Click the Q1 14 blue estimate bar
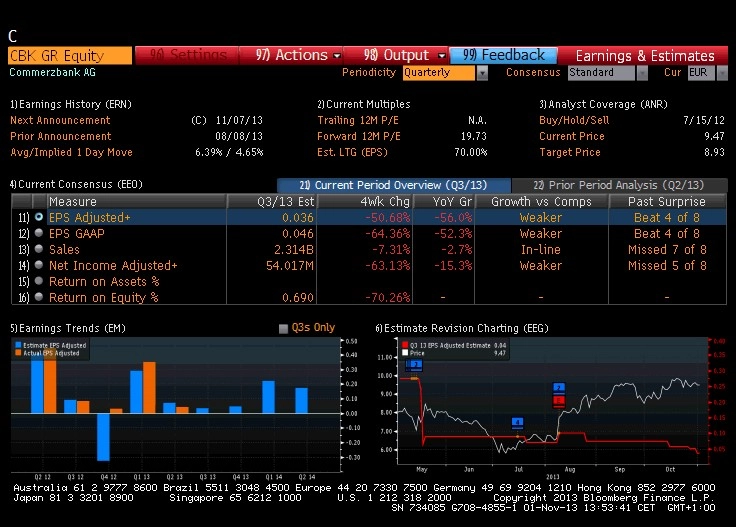The image size is (736, 527). click(x=268, y=397)
